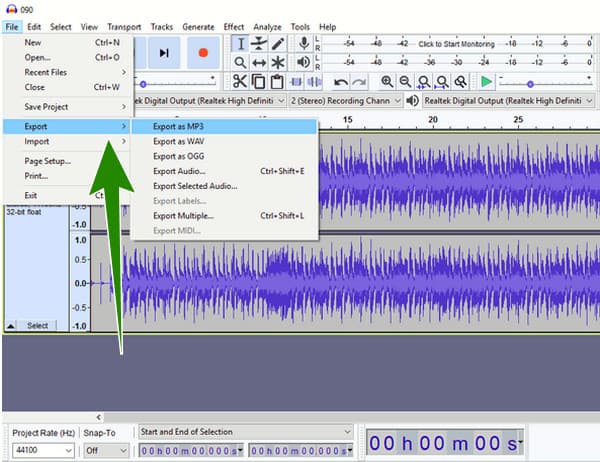This screenshot has width=600, height=462.
Task: Open the Generate menu
Action: (198, 27)
